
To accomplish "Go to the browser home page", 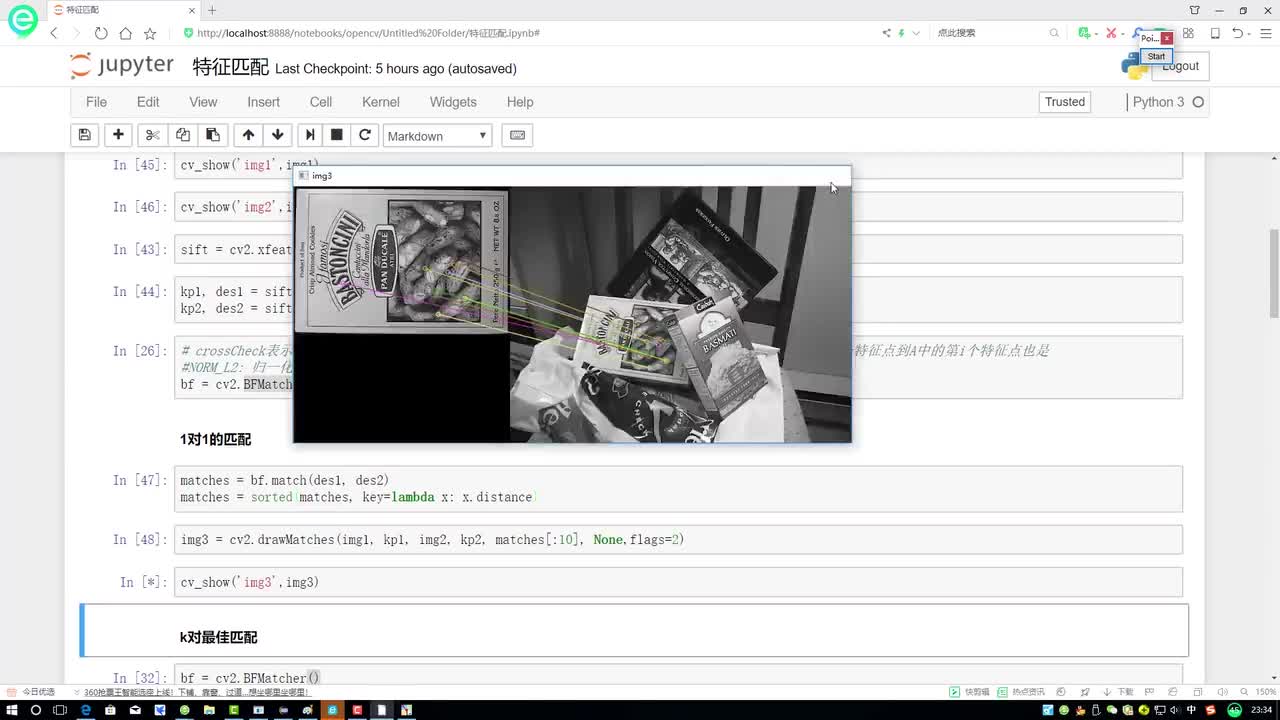I will (x=125, y=33).
